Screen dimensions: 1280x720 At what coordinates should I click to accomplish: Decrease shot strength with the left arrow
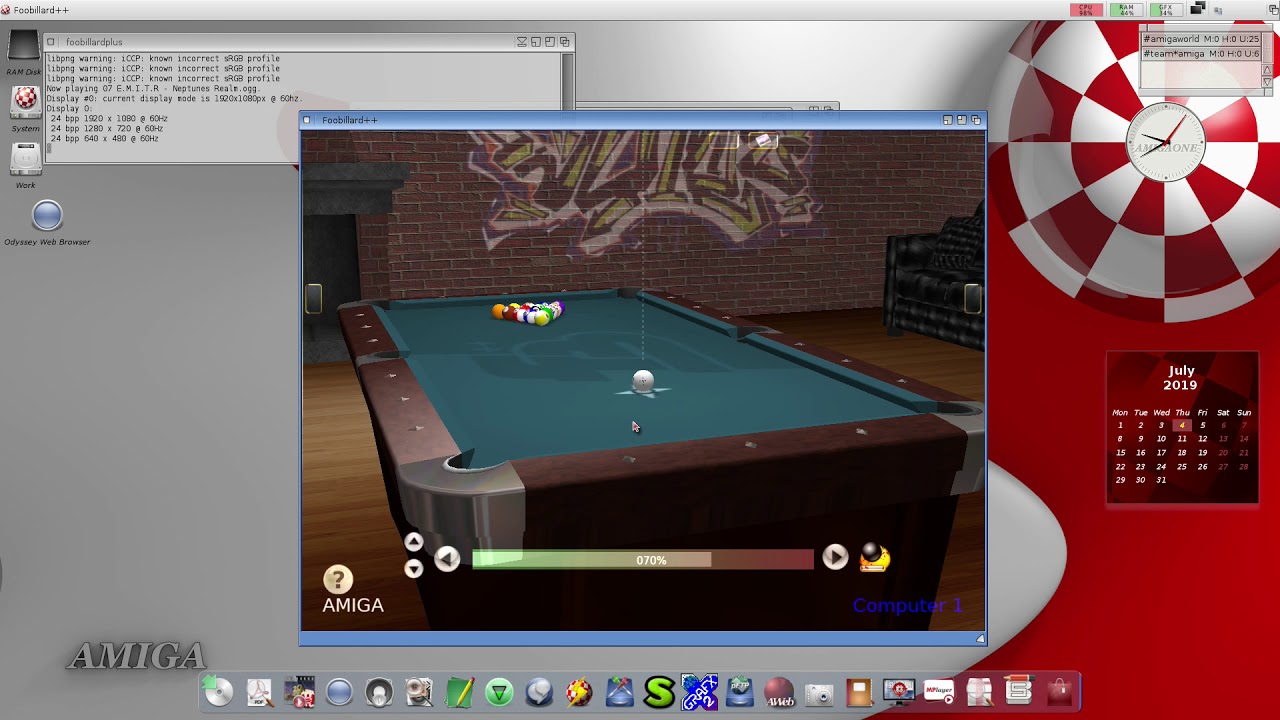point(447,559)
